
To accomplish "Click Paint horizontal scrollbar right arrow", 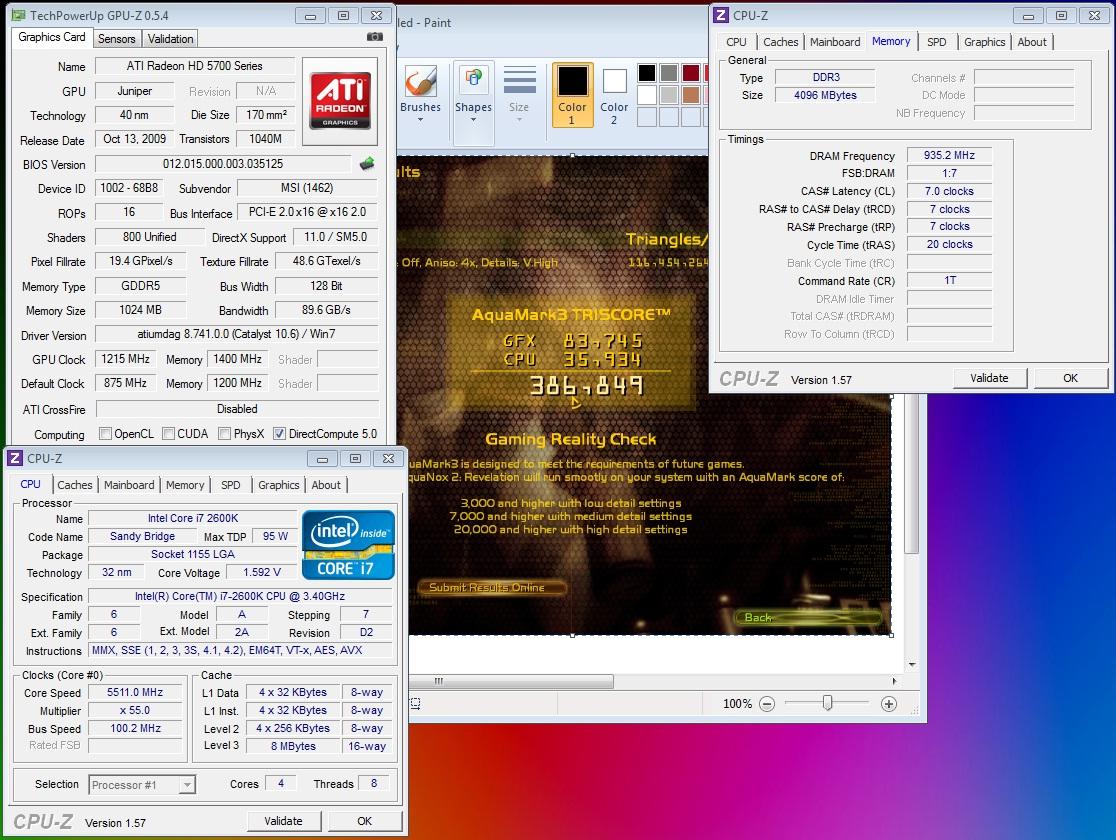I will pyautogui.click(x=895, y=682).
